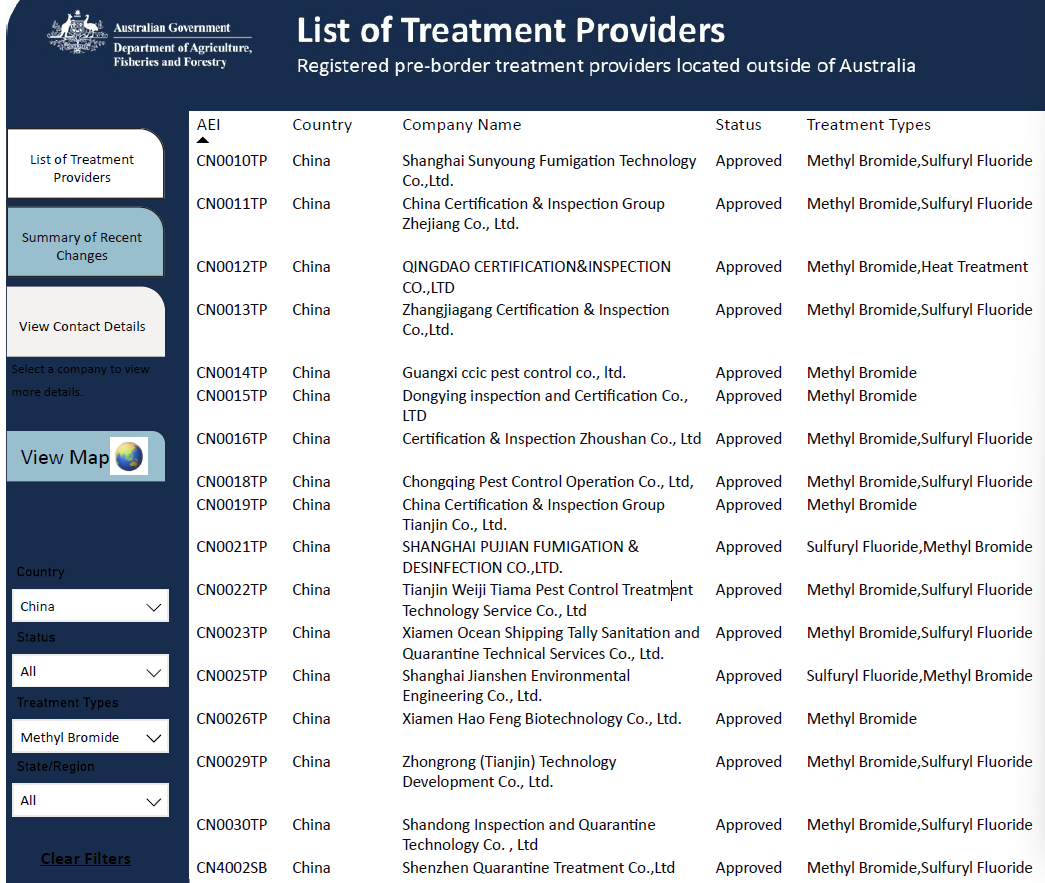Select AEI cell CN0030TP
The height and width of the screenshot is (883, 1045).
coord(232,824)
